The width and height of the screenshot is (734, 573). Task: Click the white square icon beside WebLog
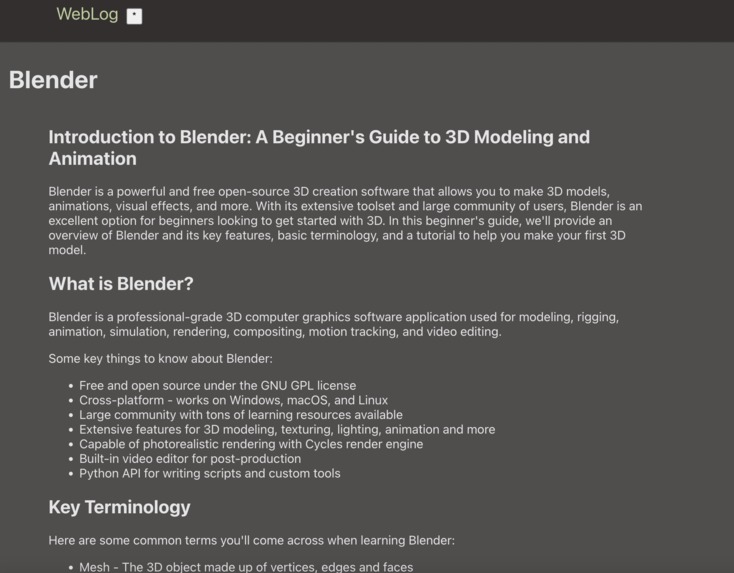(134, 16)
